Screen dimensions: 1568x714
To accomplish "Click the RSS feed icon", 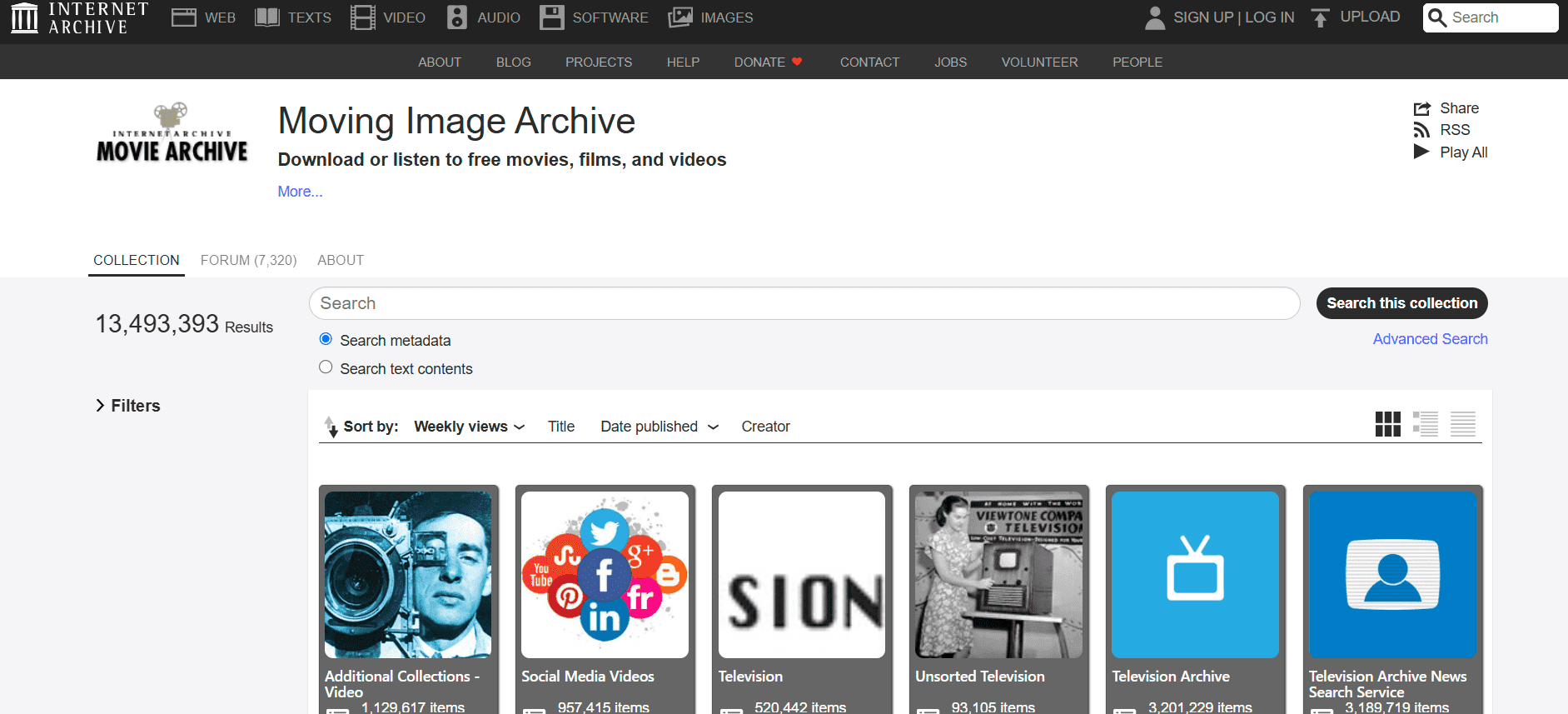I will [x=1421, y=130].
